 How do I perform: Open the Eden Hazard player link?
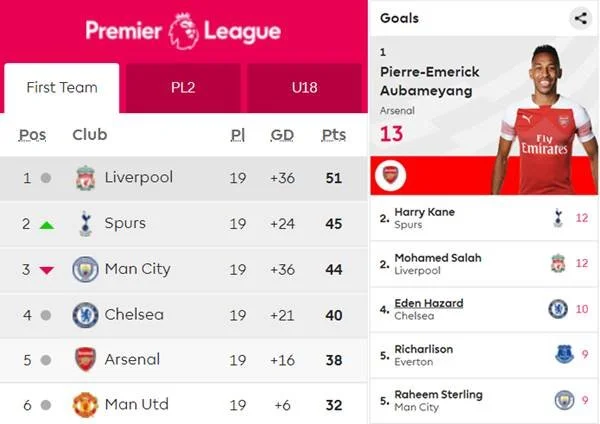point(429,303)
